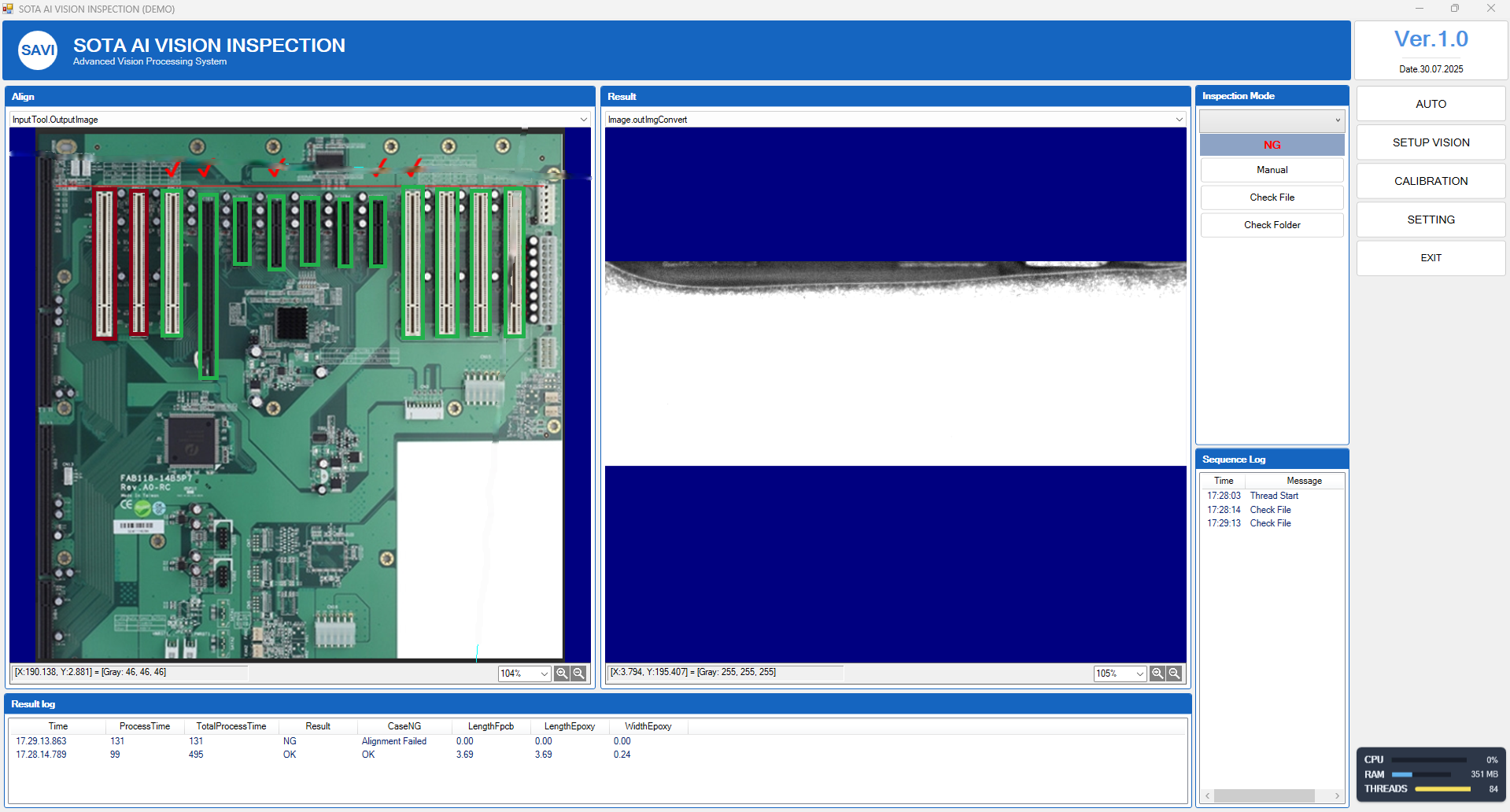Open SETUP VISION page
Screen dimensions: 1510x812
(x=1431, y=142)
